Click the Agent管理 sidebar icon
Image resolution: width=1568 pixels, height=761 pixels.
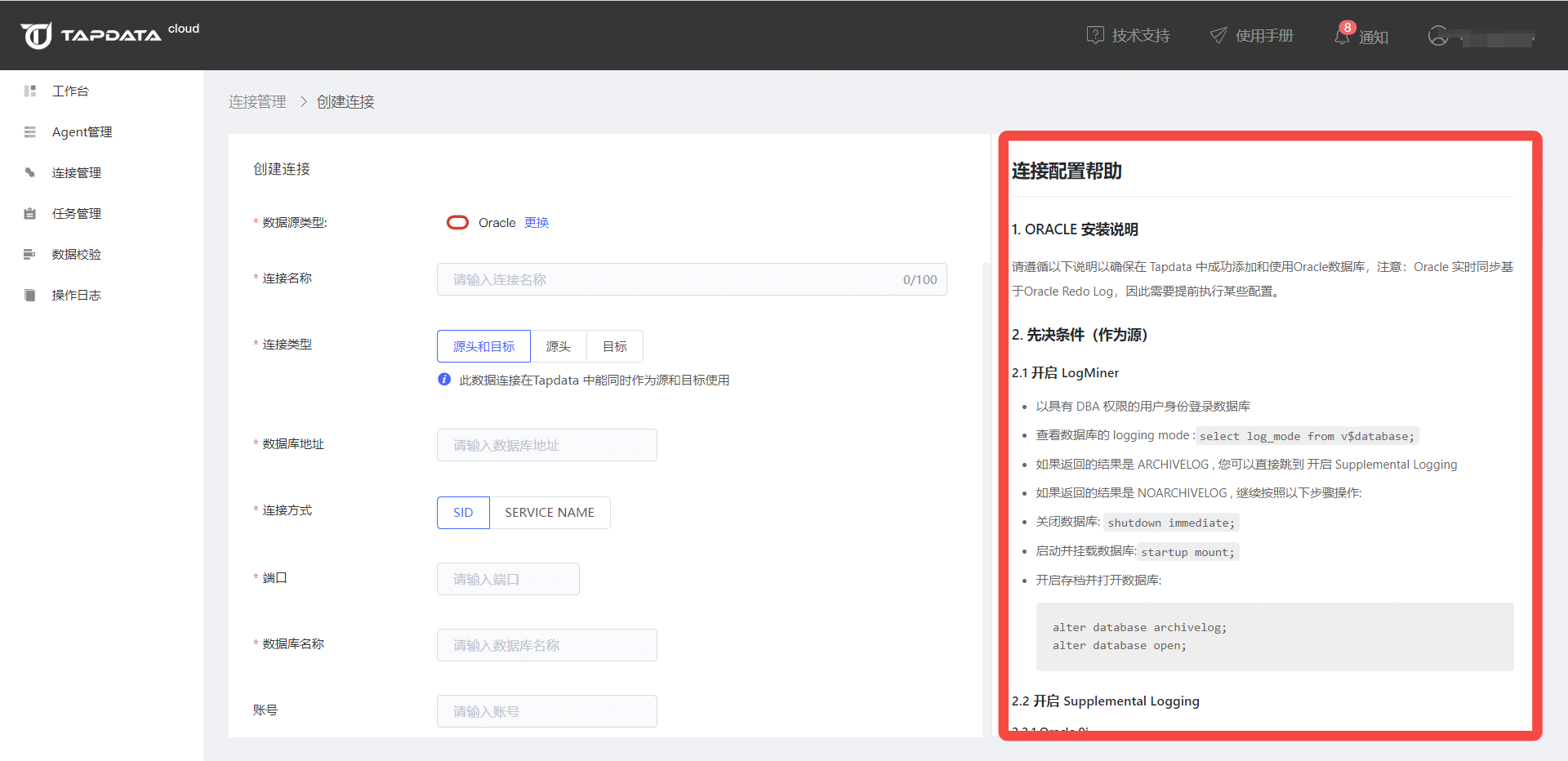30,131
